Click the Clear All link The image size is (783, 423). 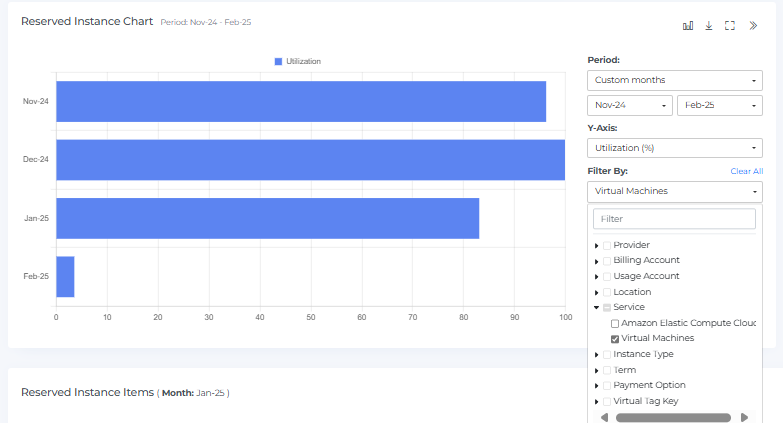click(x=746, y=171)
